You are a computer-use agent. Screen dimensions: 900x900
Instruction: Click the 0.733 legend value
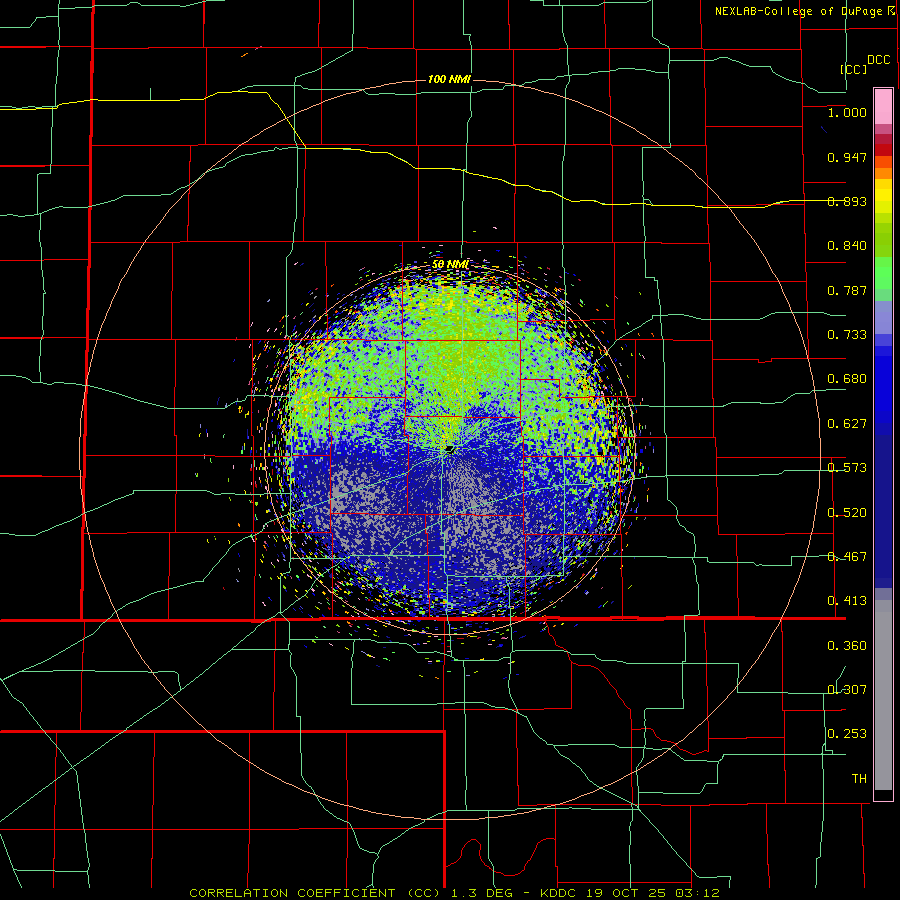click(x=847, y=335)
